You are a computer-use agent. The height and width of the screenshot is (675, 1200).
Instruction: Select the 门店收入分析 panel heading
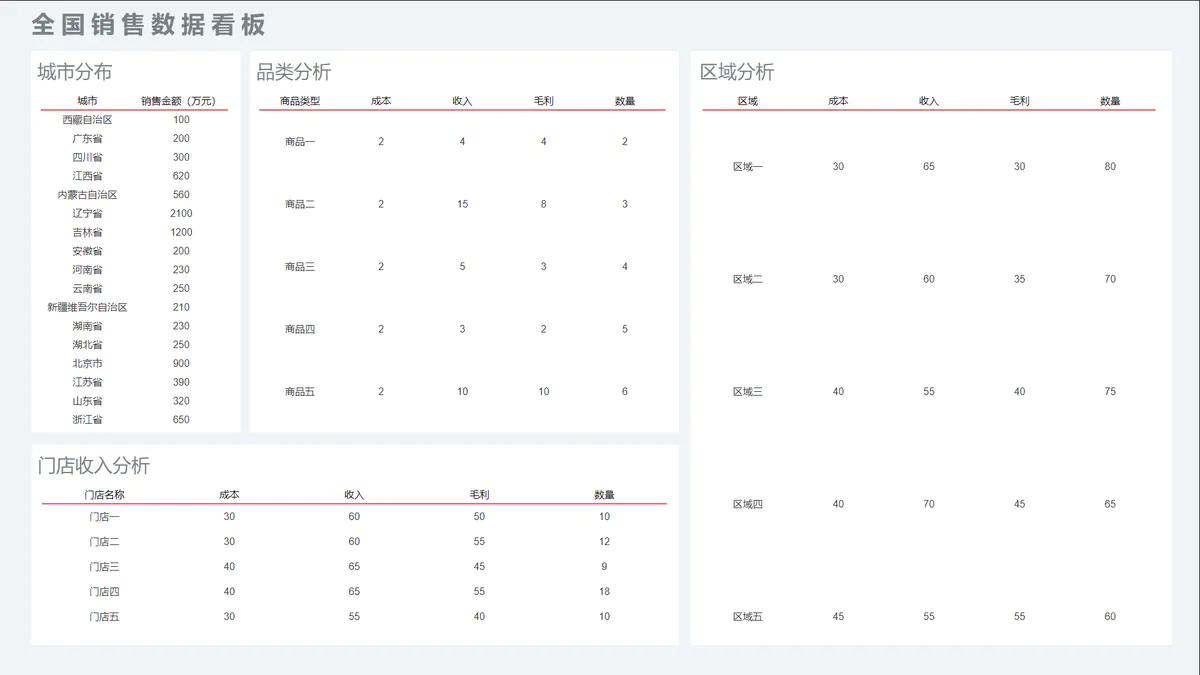[x=94, y=466]
